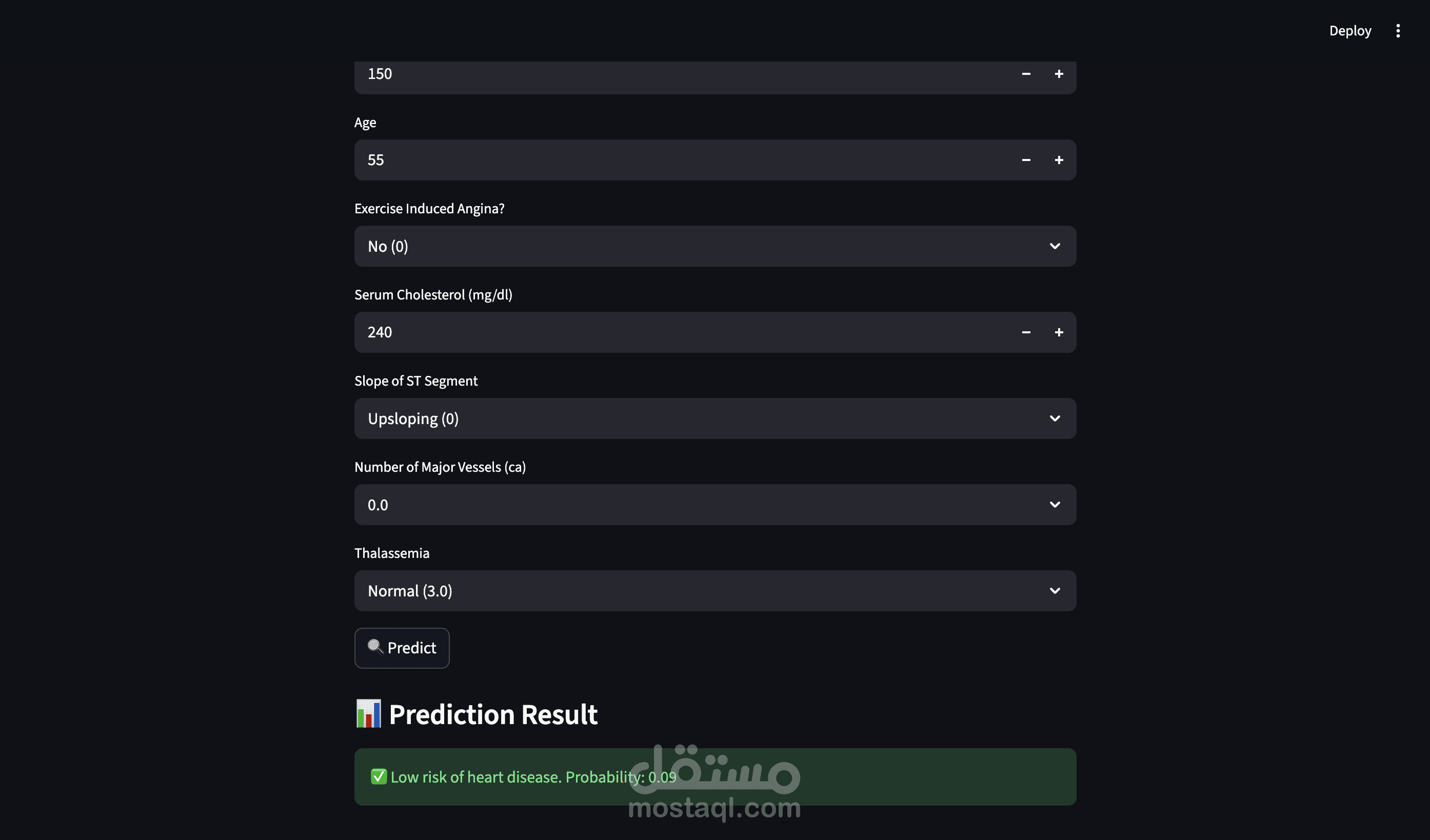Focus the Serum Cholesterol input field
This screenshot has width=1430, height=840.
click(681, 332)
